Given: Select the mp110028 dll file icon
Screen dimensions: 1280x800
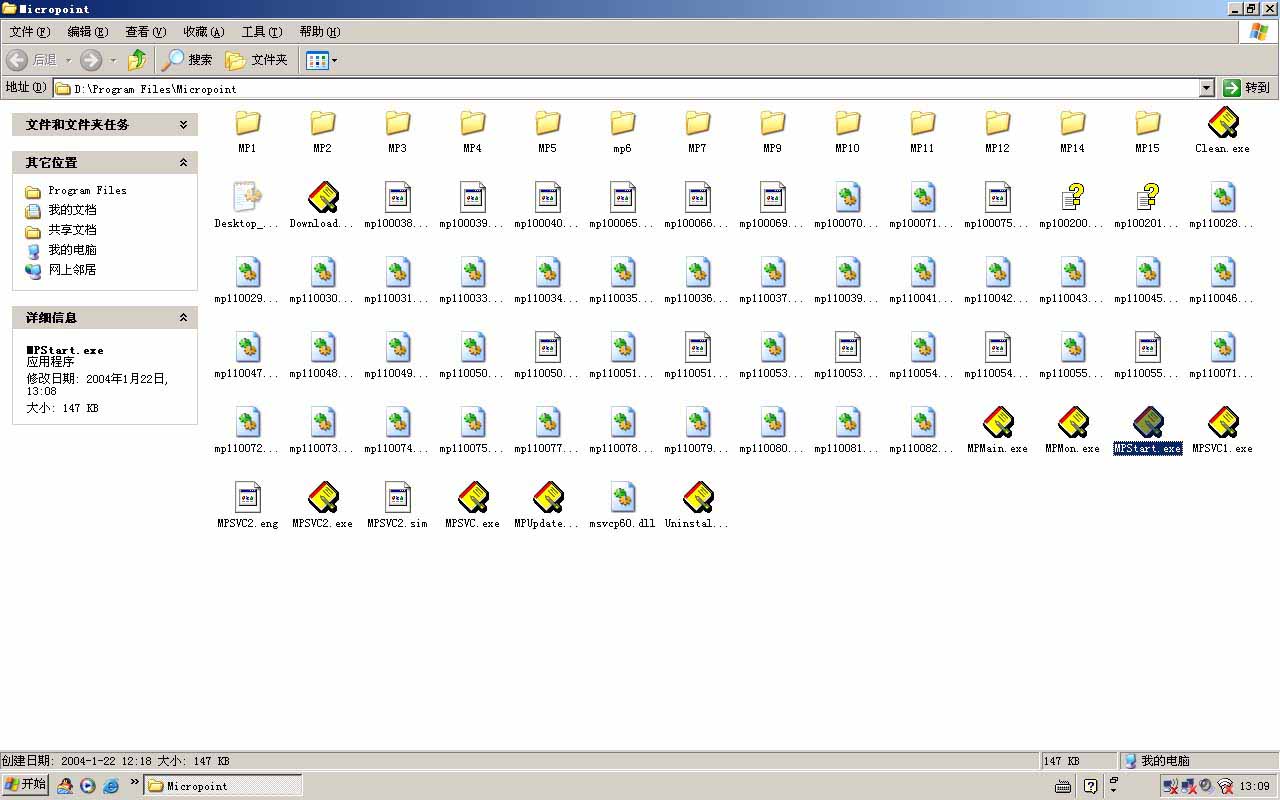Looking at the screenshot, I should pyautogui.click(x=1222, y=198).
